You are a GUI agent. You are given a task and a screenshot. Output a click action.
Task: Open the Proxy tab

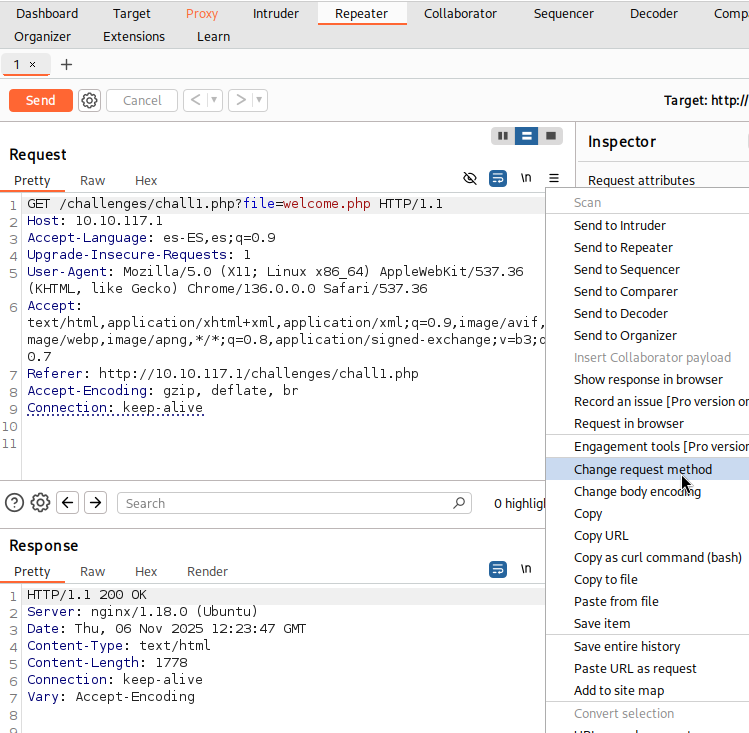(x=202, y=13)
